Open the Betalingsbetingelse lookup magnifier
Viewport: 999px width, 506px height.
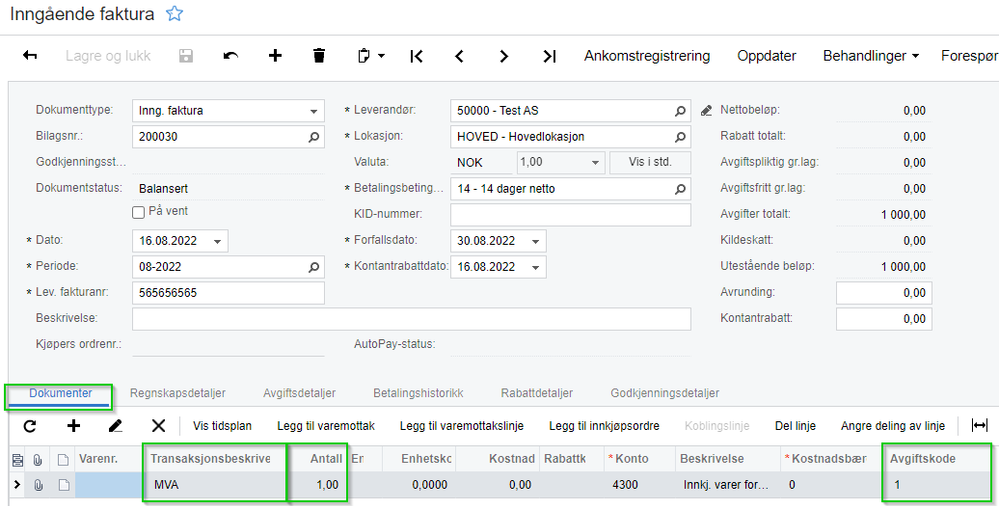pyautogui.click(x=680, y=189)
